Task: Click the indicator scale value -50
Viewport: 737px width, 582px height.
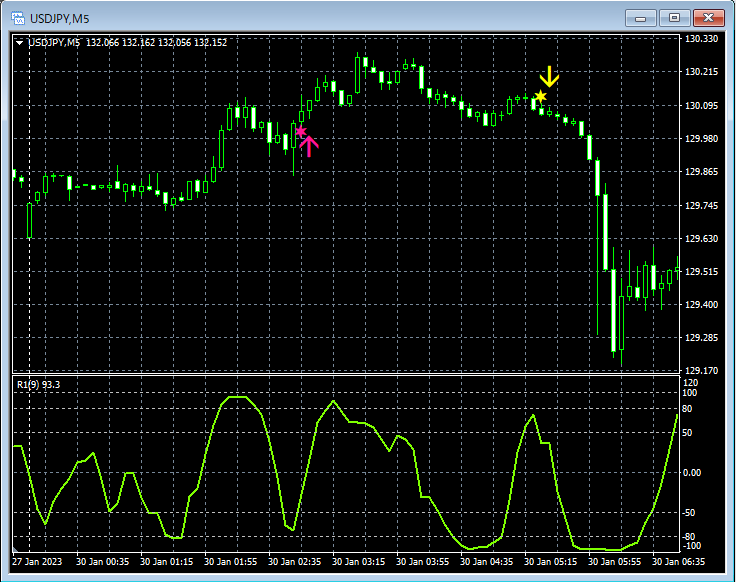Action: coord(689,513)
